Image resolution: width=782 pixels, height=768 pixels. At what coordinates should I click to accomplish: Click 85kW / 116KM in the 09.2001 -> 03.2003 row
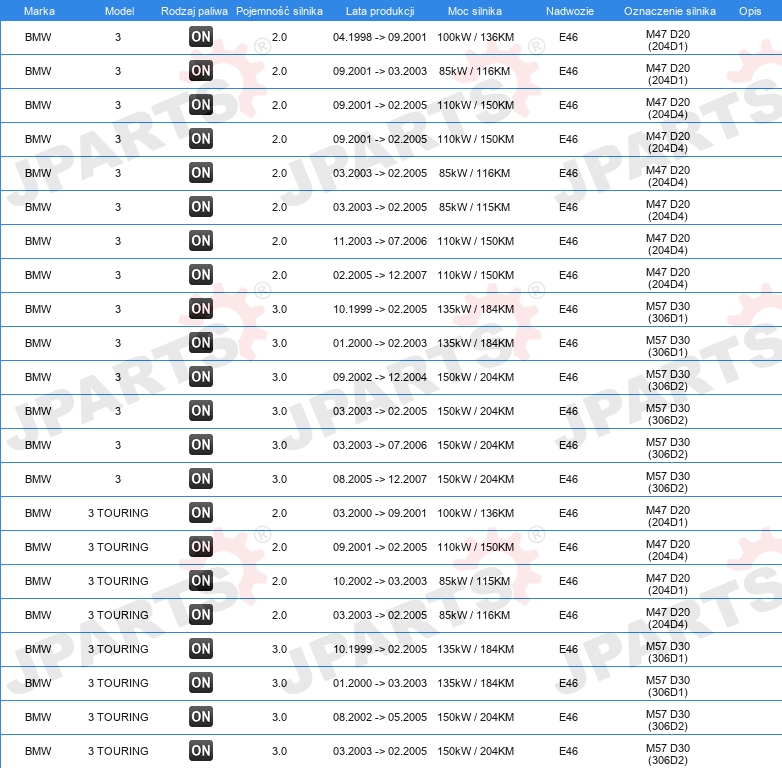[474, 71]
